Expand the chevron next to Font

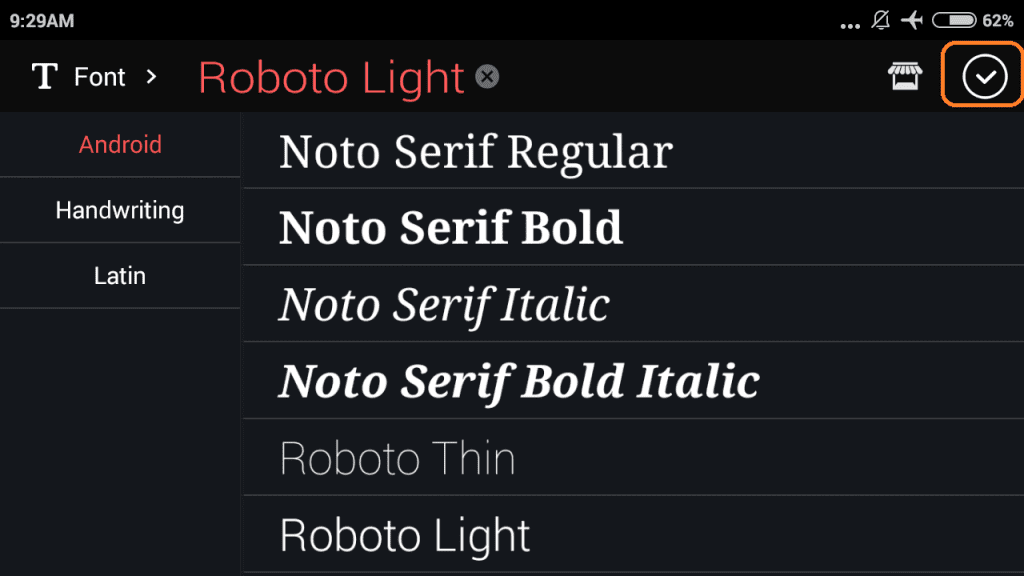(x=152, y=77)
